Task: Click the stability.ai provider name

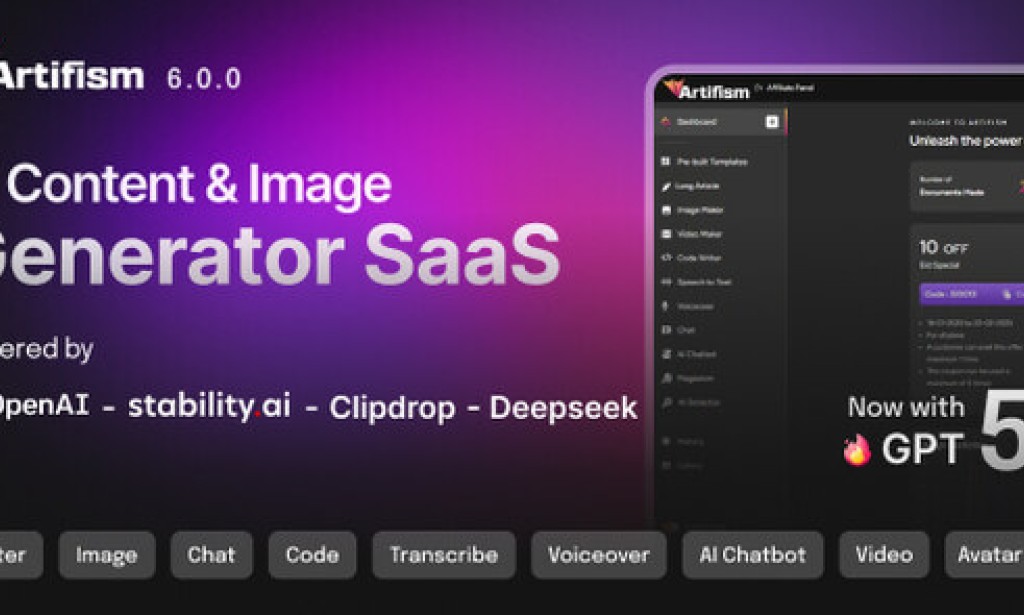Action: point(209,405)
